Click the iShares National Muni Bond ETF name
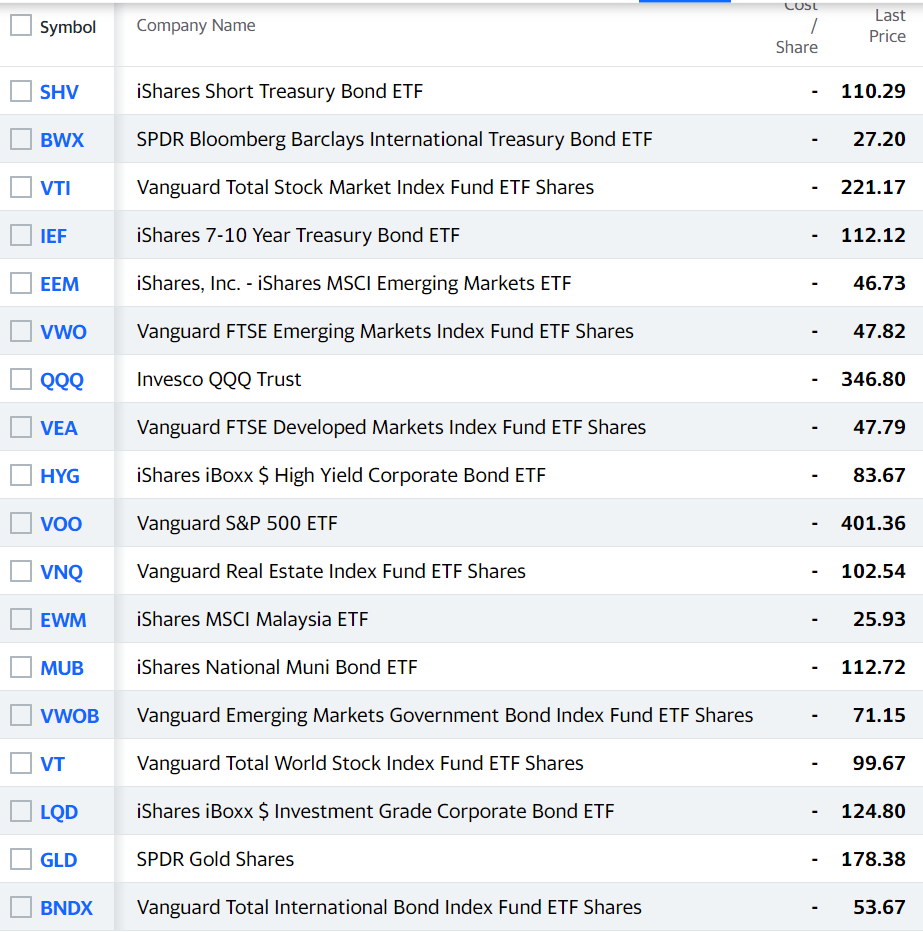 click(x=277, y=667)
